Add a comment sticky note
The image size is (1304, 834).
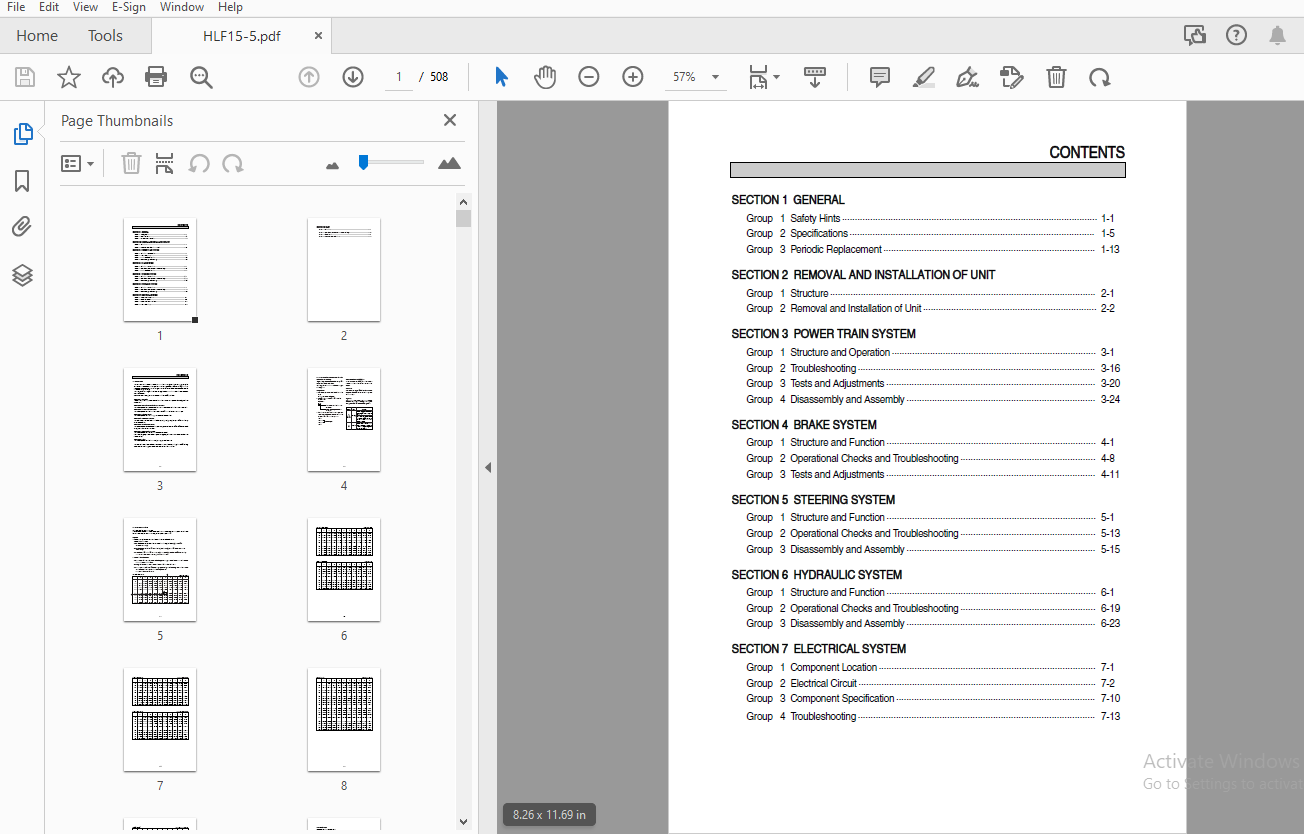tap(880, 77)
